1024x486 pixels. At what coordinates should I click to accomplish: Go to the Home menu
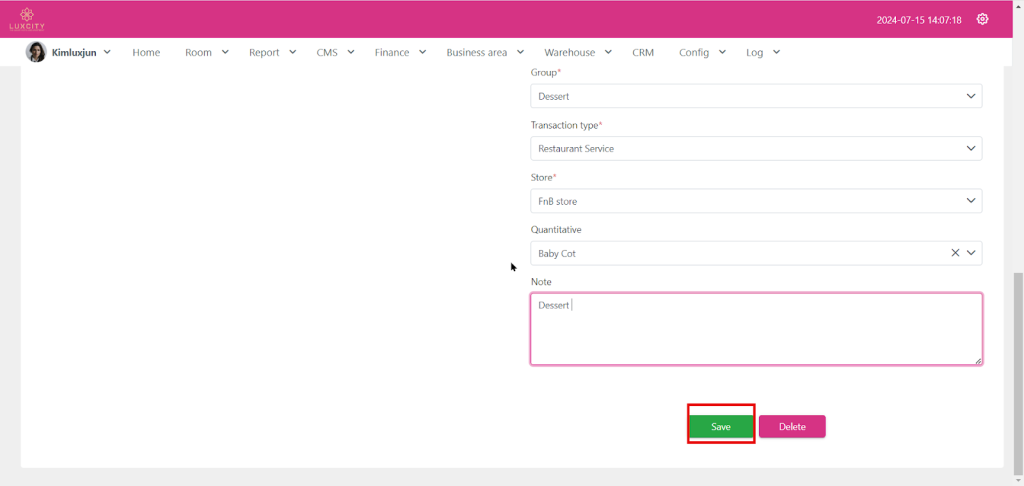click(146, 52)
